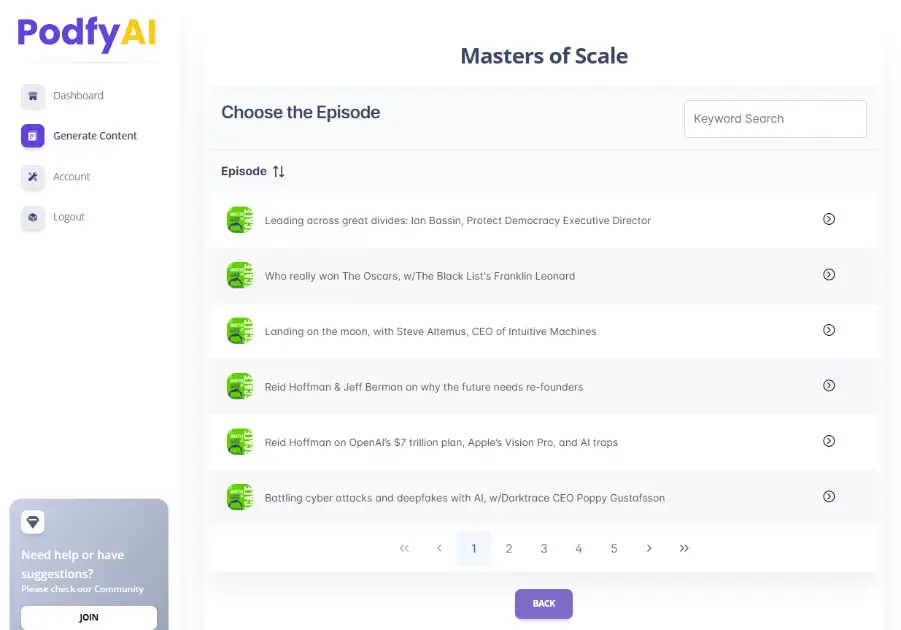The width and height of the screenshot is (901, 630).
Task: Click the podcast artwork beside the Oscars episode
Action: [x=239, y=275]
